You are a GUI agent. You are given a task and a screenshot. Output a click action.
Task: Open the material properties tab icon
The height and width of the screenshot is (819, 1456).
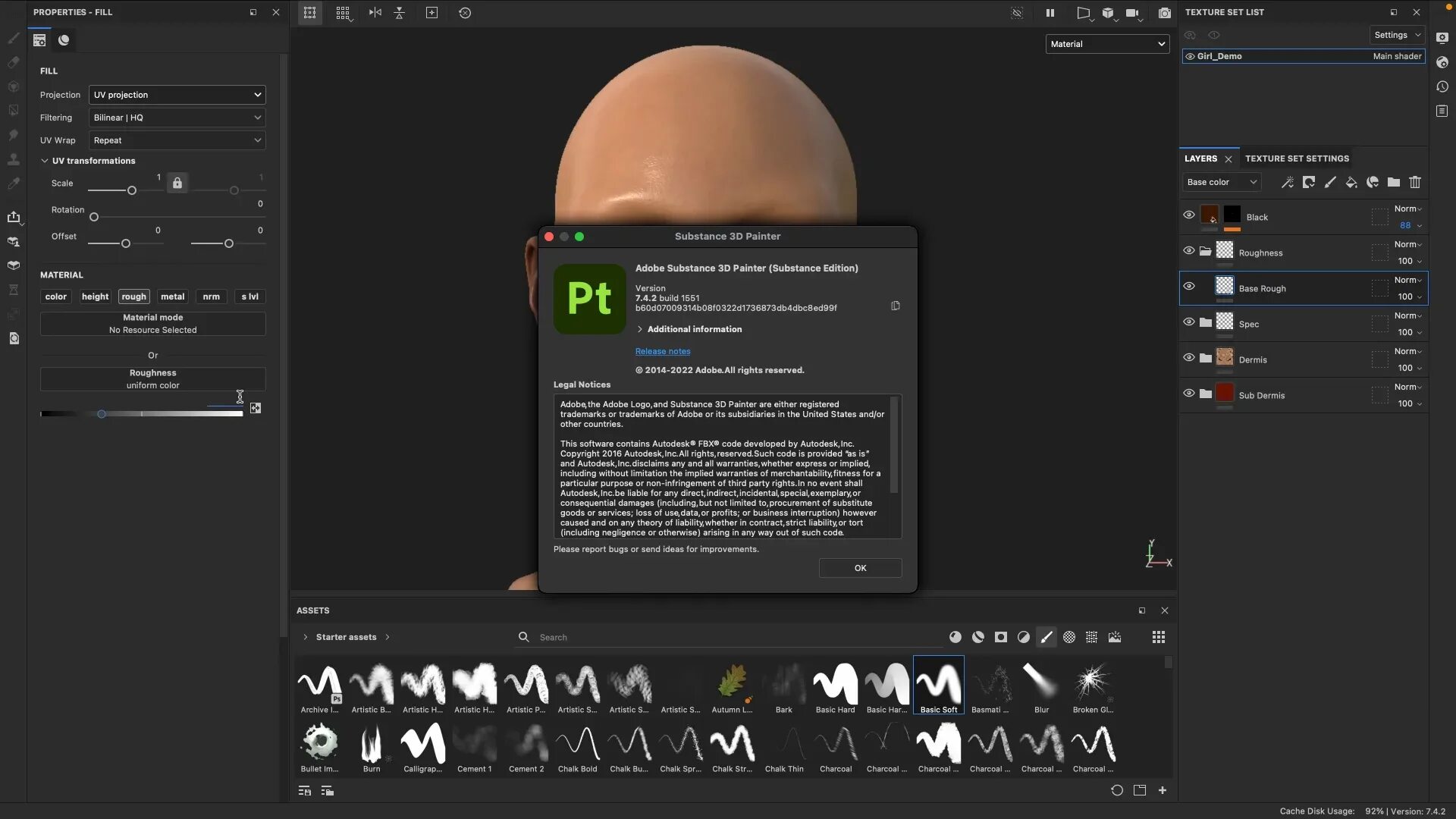(64, 40)
